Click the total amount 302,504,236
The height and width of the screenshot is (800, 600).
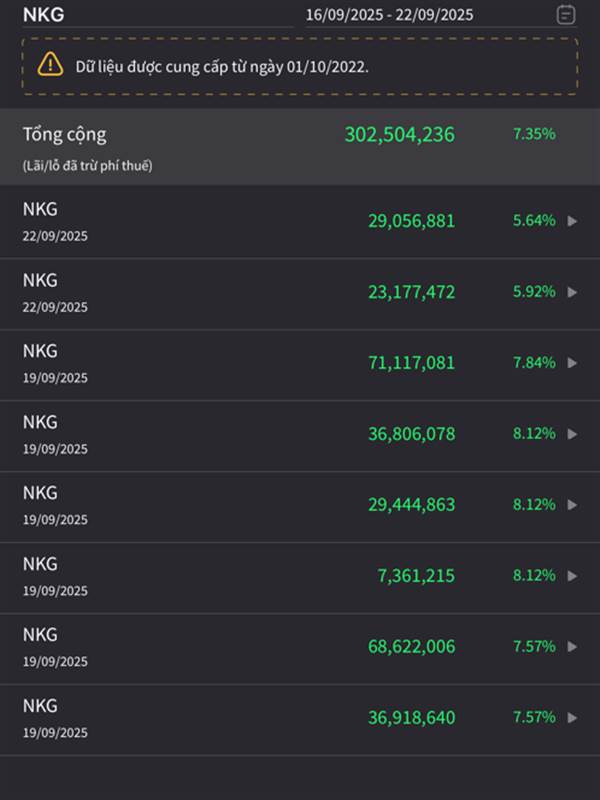[x=399, y=134]
